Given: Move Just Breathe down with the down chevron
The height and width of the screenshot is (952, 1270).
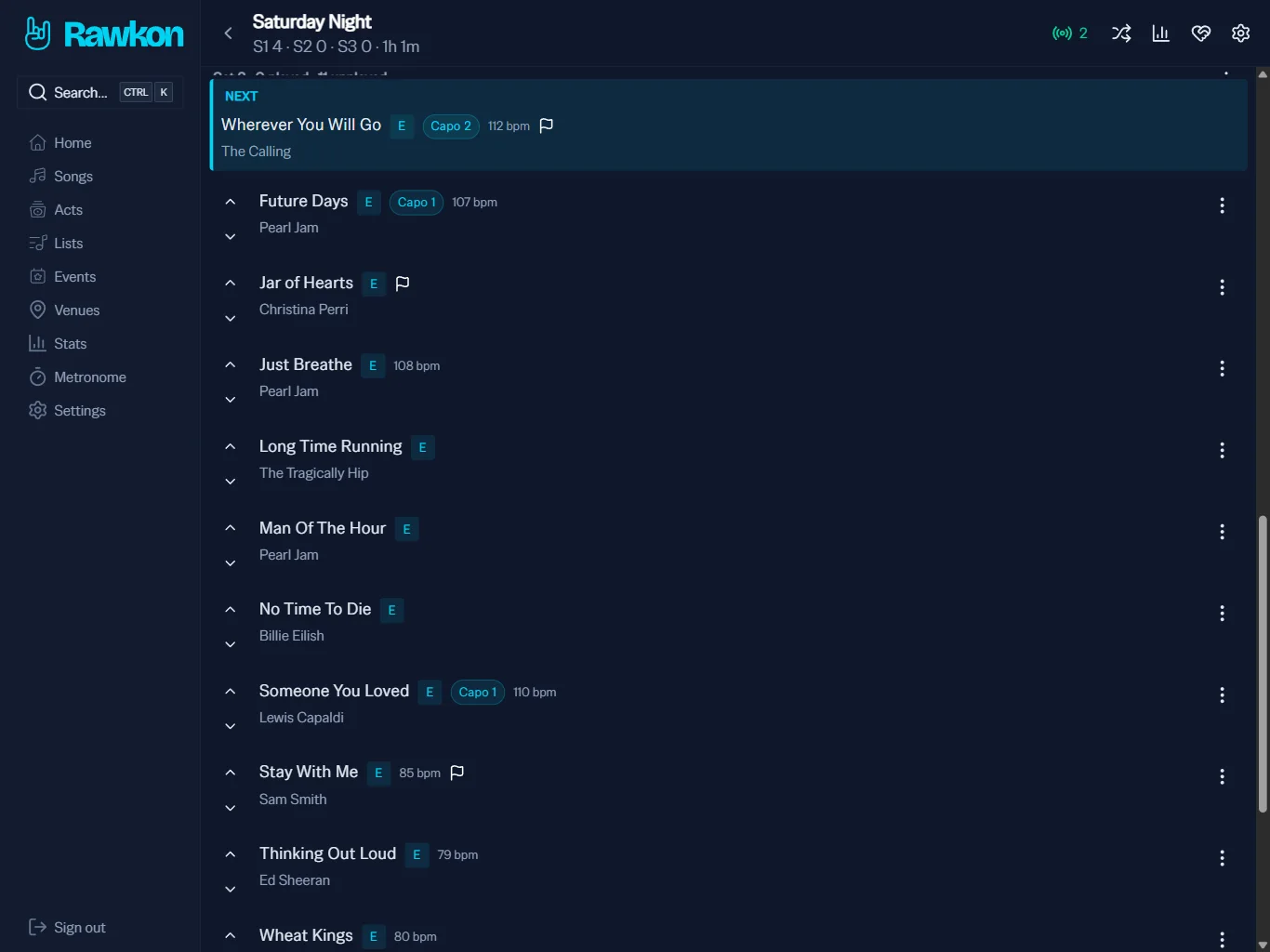Looking at the screenshot, I should pyautogui.click(x=231, y=400).
